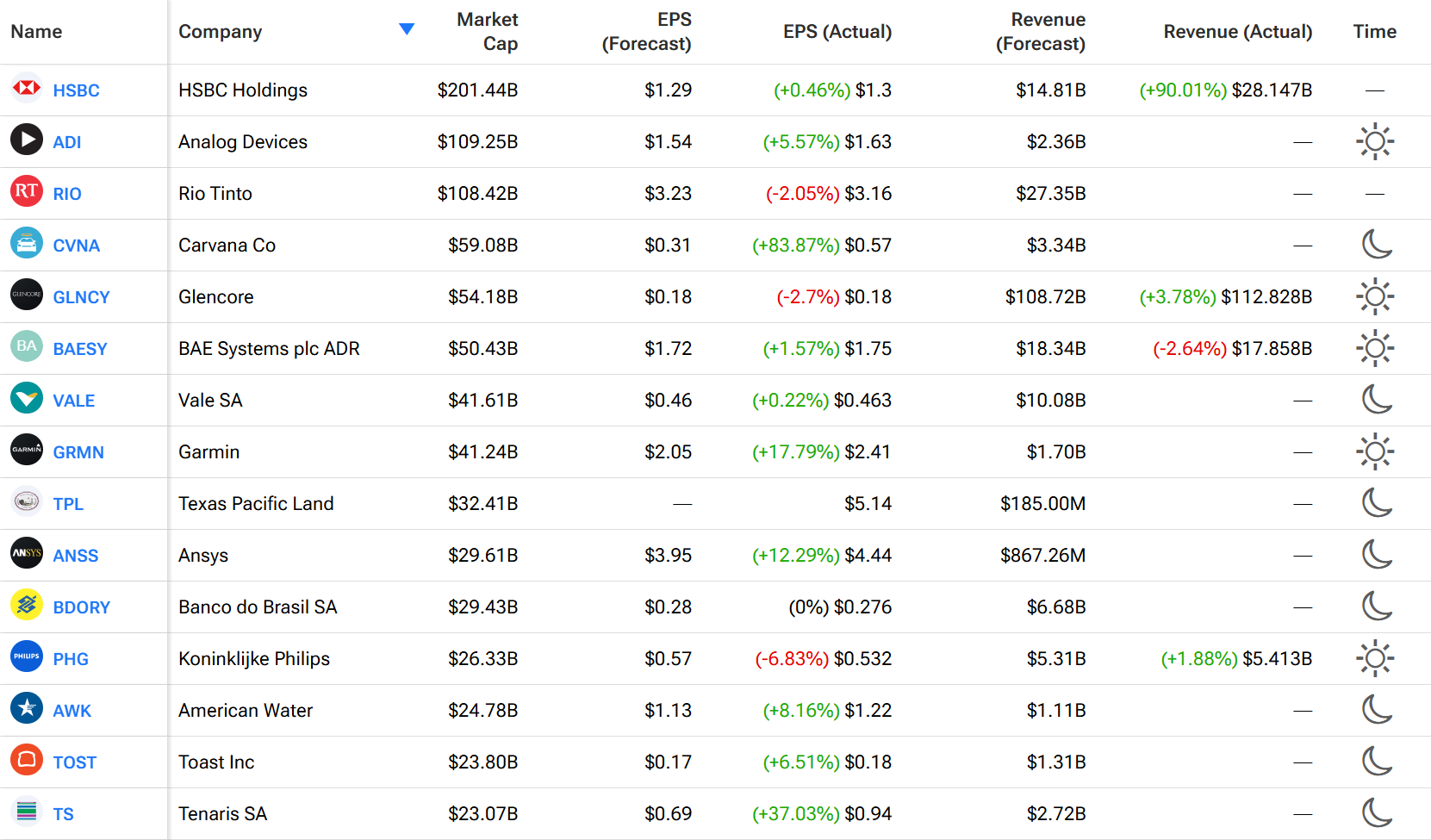
Task: Click the sun icon in Glencore row
Action: tap(1375, 296)
